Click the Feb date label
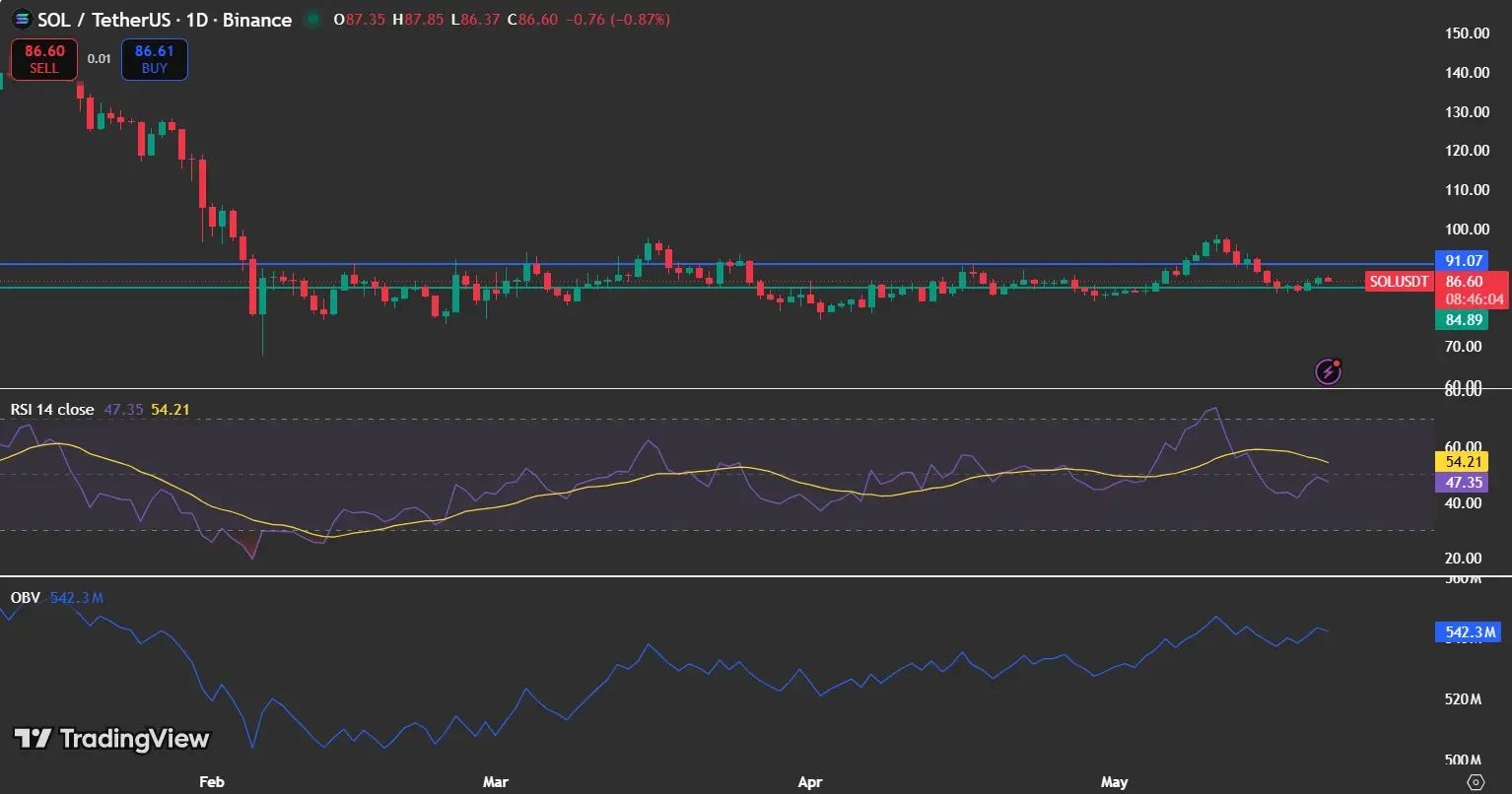This screenshot has width=1512, height=794. point(212,782)
